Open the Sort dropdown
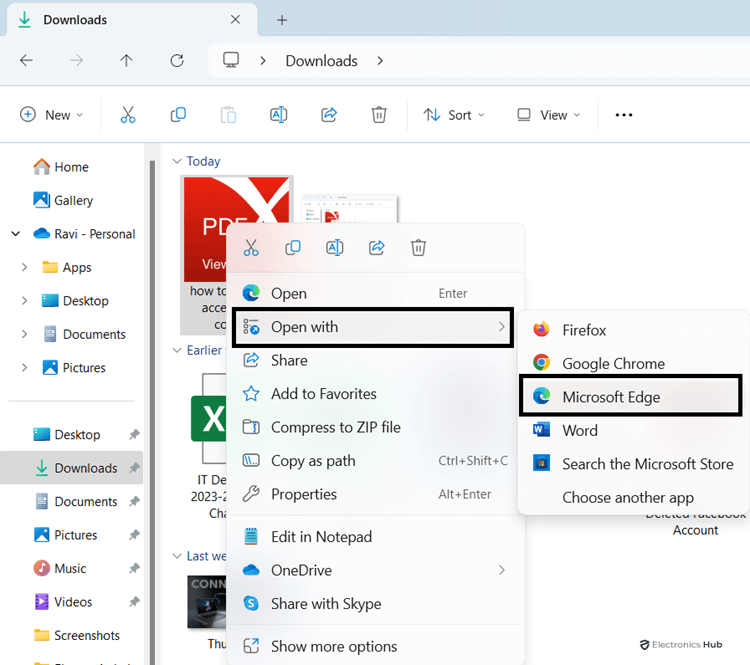The width and height of the screenshot is (750, 665). [x=454, y=115]
